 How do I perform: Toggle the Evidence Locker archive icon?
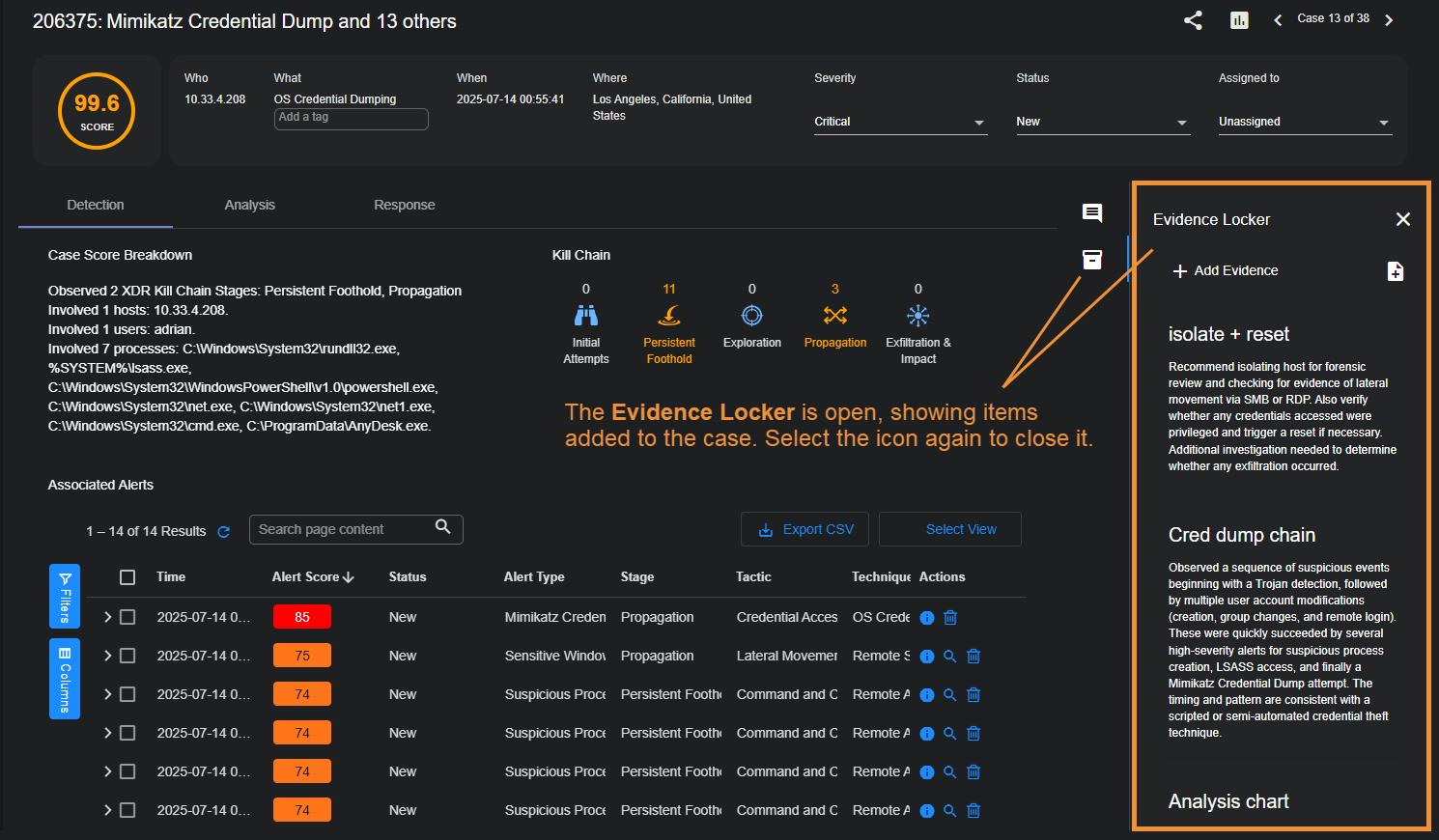coord(1092,260)
